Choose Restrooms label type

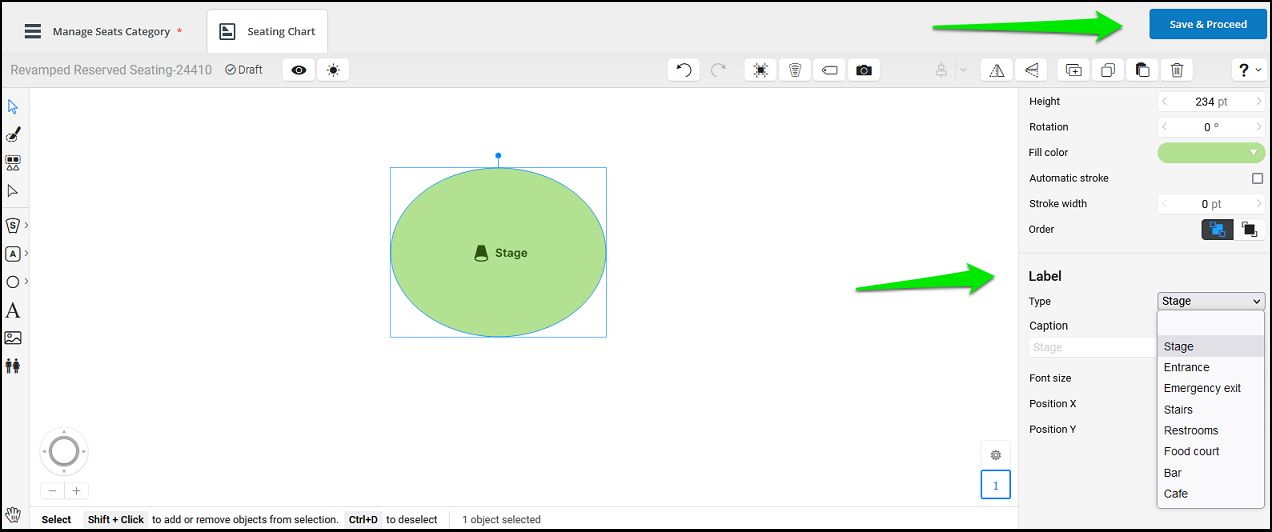pyautogui.click(x=1211, y=430)
